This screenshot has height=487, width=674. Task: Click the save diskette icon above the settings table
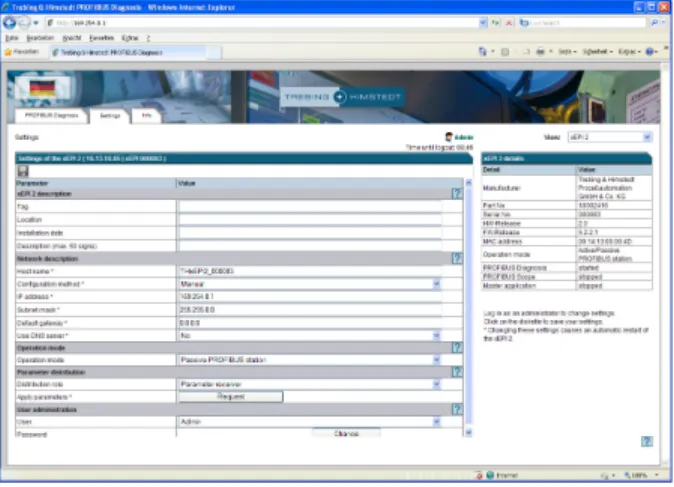pyautogui.click(x=23, y=171)
